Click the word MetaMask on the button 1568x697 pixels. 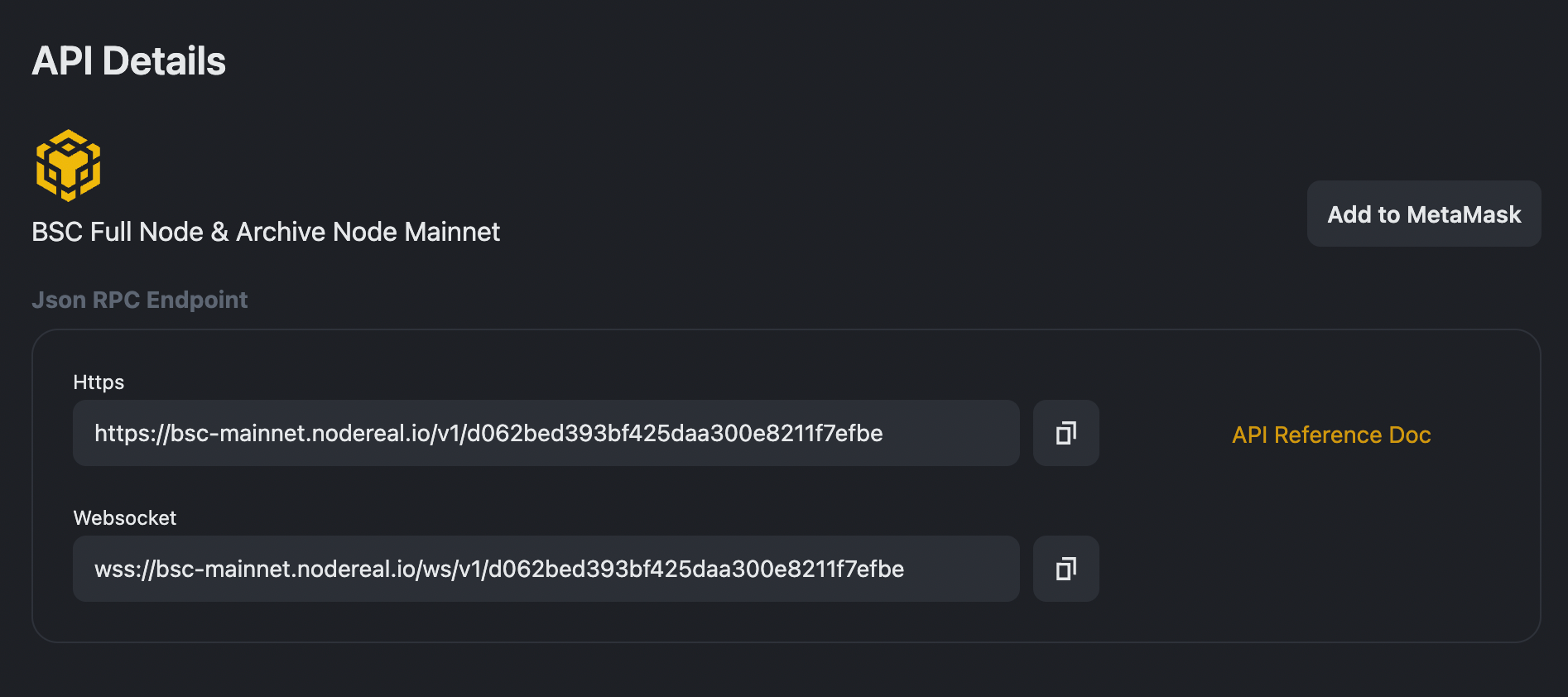(1464, 214)
